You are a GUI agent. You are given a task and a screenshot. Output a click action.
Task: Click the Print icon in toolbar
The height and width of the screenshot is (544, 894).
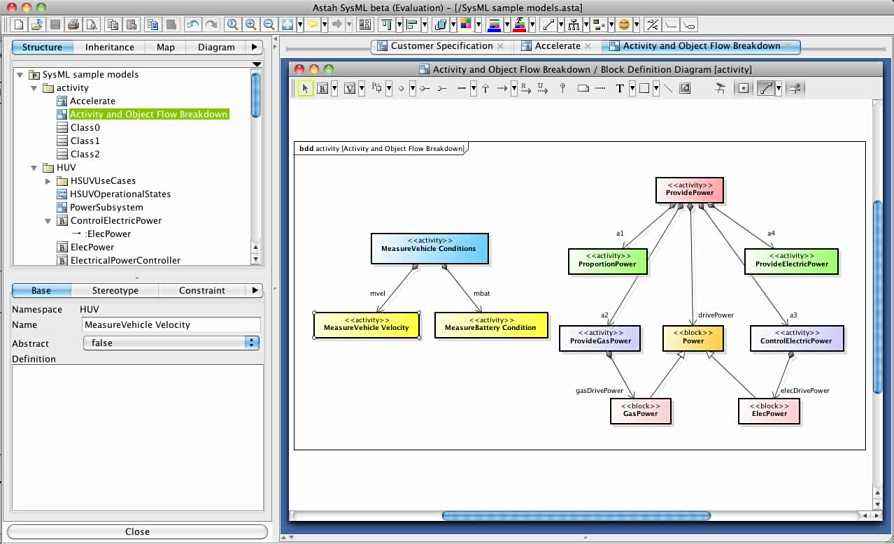coord(73,24)
